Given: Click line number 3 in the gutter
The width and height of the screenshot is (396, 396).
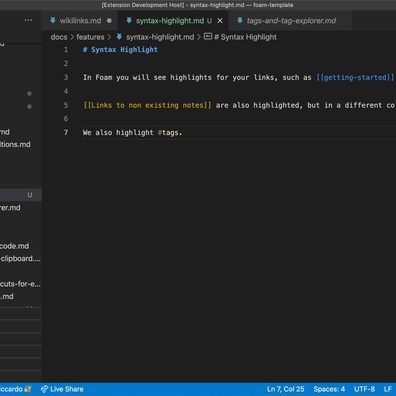Looking at the screenshot, I should pos(66,77).
